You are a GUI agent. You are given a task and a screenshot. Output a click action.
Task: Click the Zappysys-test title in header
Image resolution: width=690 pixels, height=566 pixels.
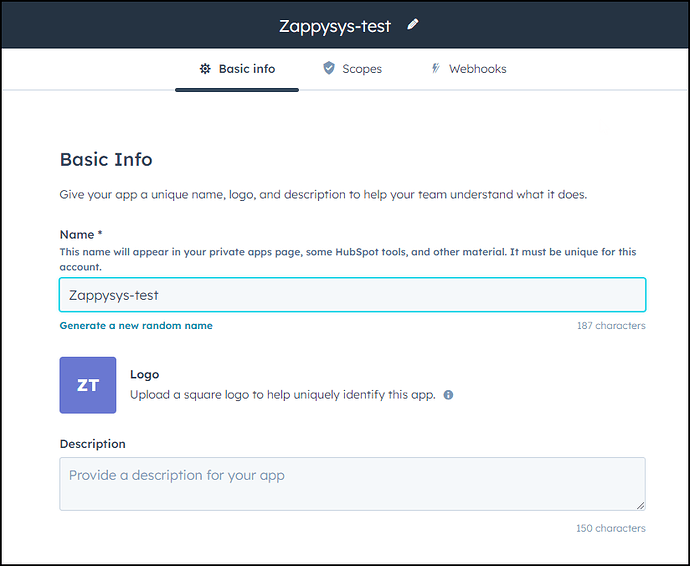335,26
